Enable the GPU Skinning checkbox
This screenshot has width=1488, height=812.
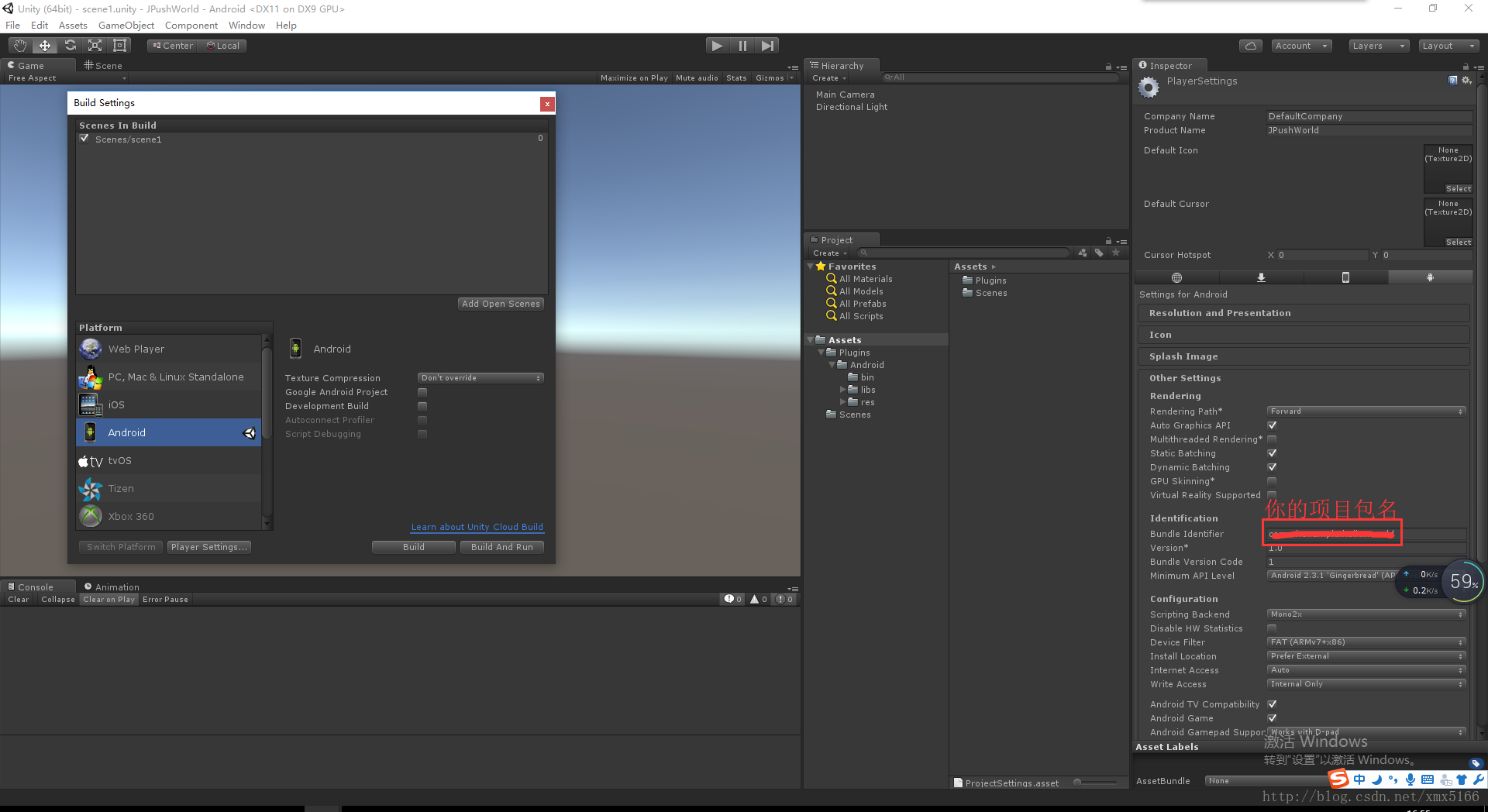point(1272,481)
